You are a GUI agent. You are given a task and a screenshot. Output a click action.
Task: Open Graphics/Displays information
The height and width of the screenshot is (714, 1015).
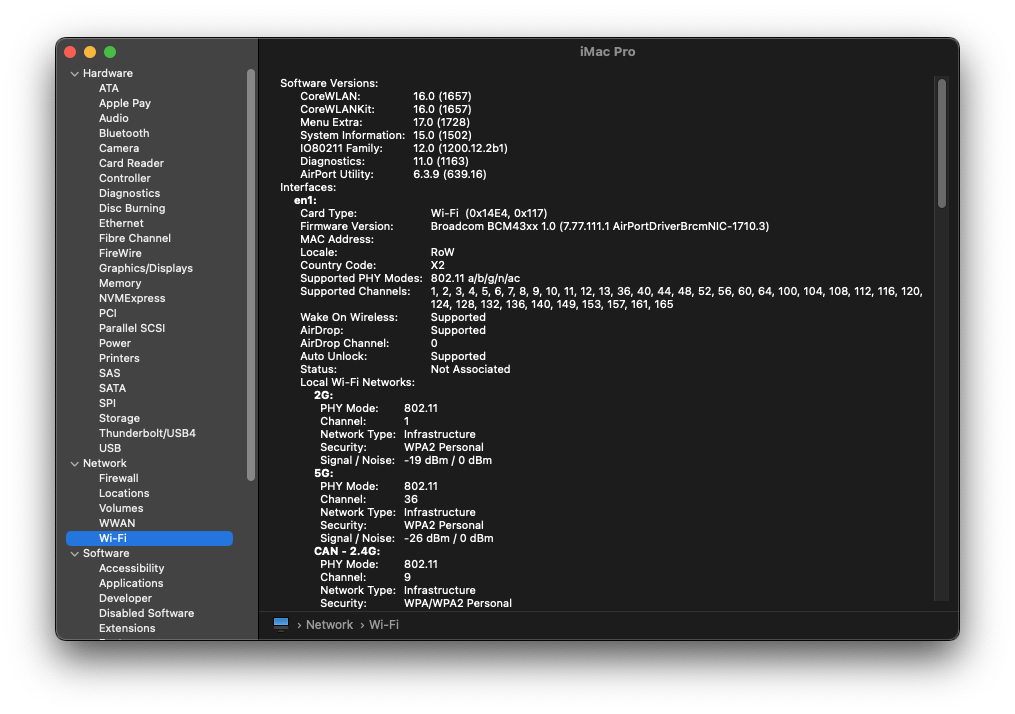146,268
